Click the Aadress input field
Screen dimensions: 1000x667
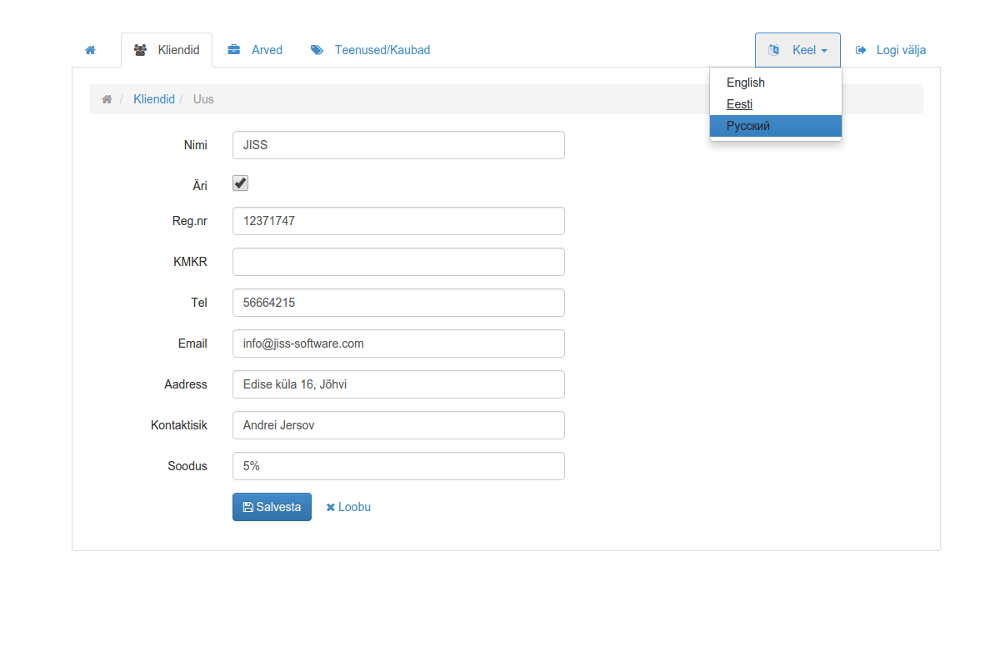pos(398,384)
